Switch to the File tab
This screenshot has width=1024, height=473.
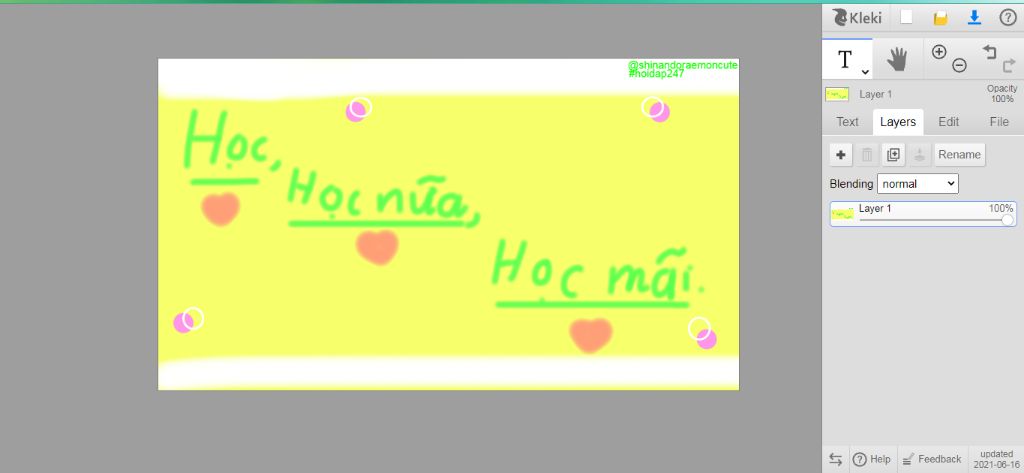coord(999,122)
